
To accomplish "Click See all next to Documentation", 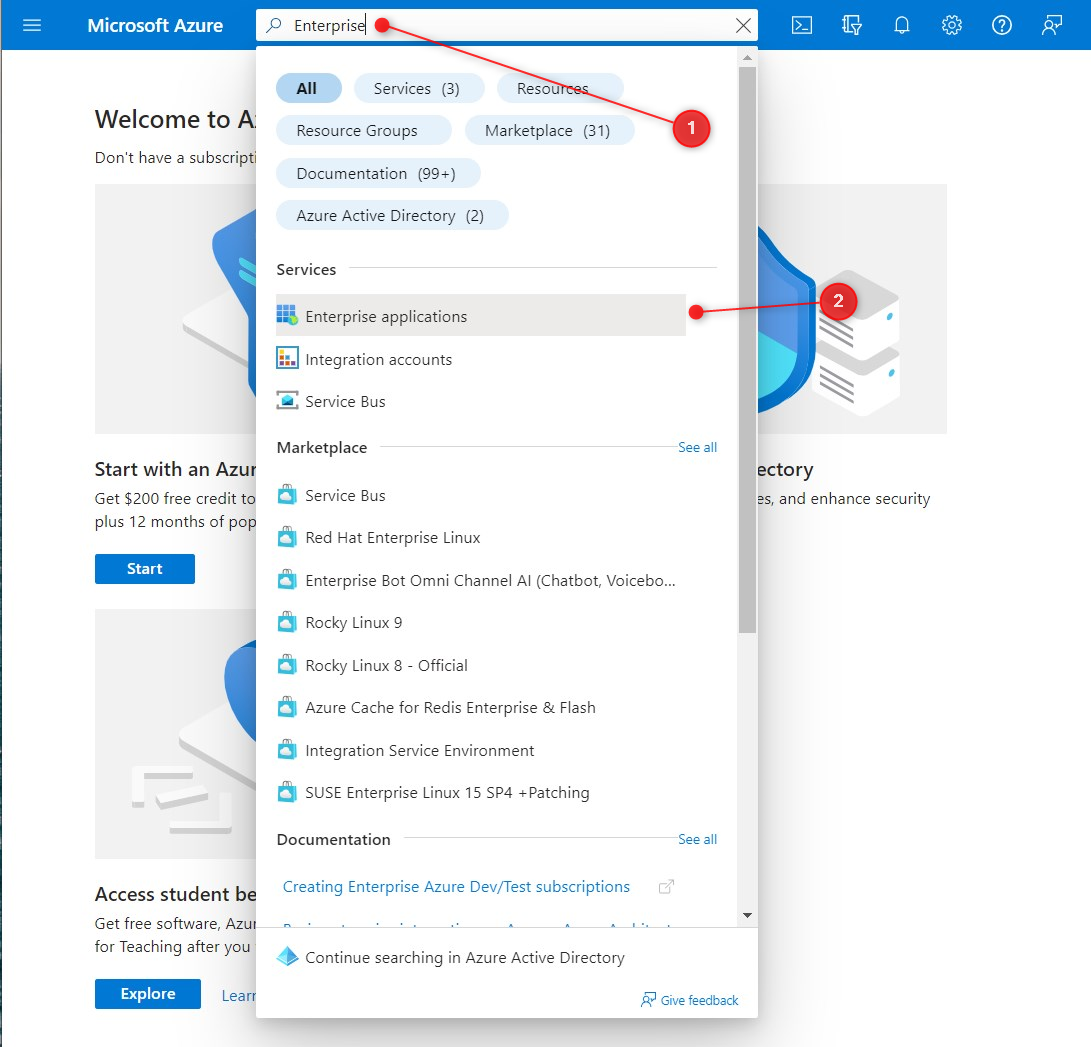I will [x=697, y=839].
